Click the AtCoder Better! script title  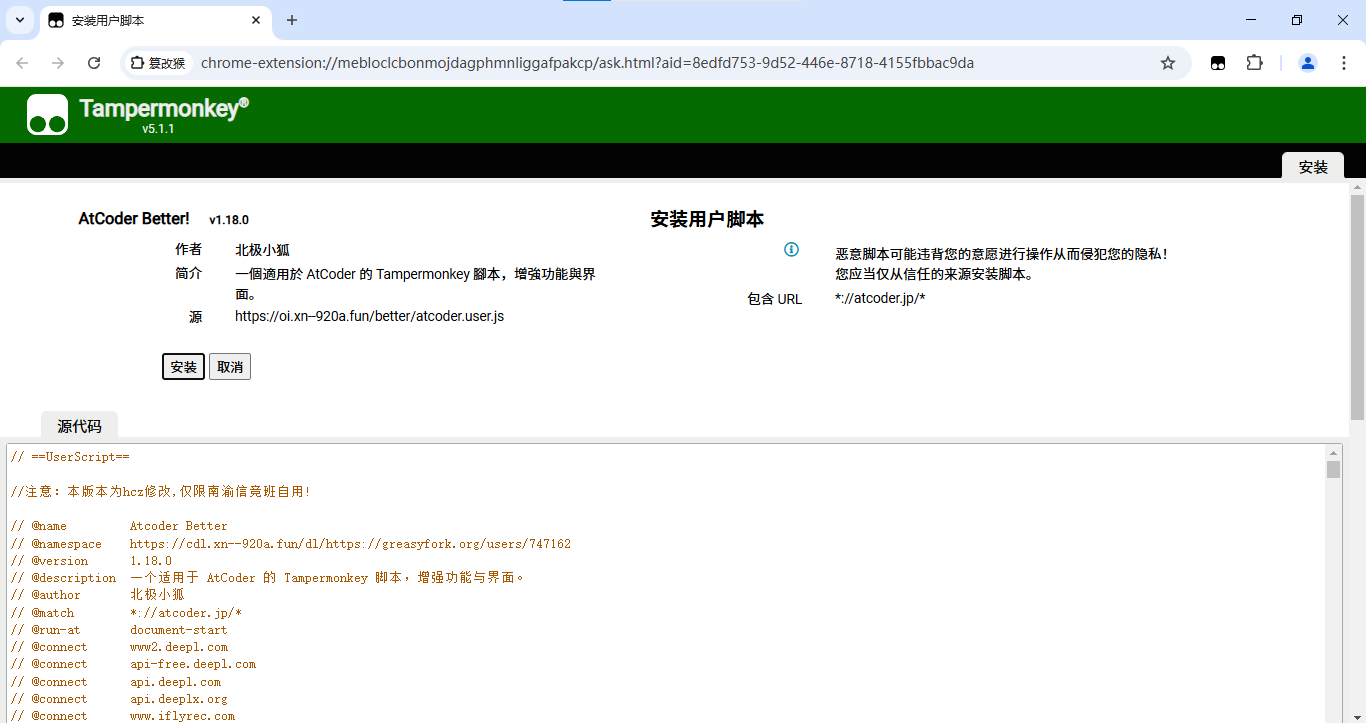click(134, 218)
